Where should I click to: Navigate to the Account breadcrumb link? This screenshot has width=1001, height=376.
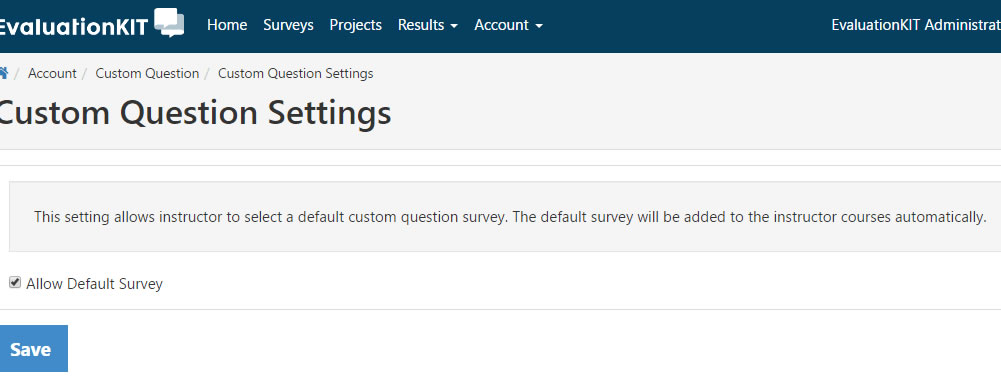click(x=52, y=73)
